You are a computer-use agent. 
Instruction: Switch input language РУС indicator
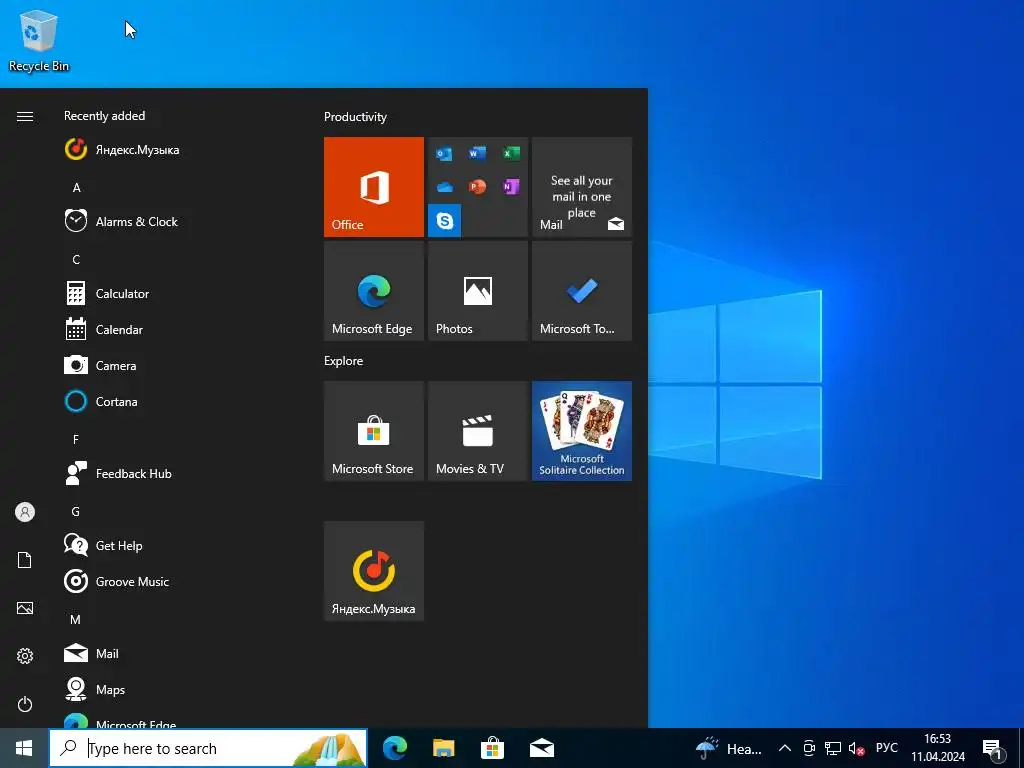point(886,748)
